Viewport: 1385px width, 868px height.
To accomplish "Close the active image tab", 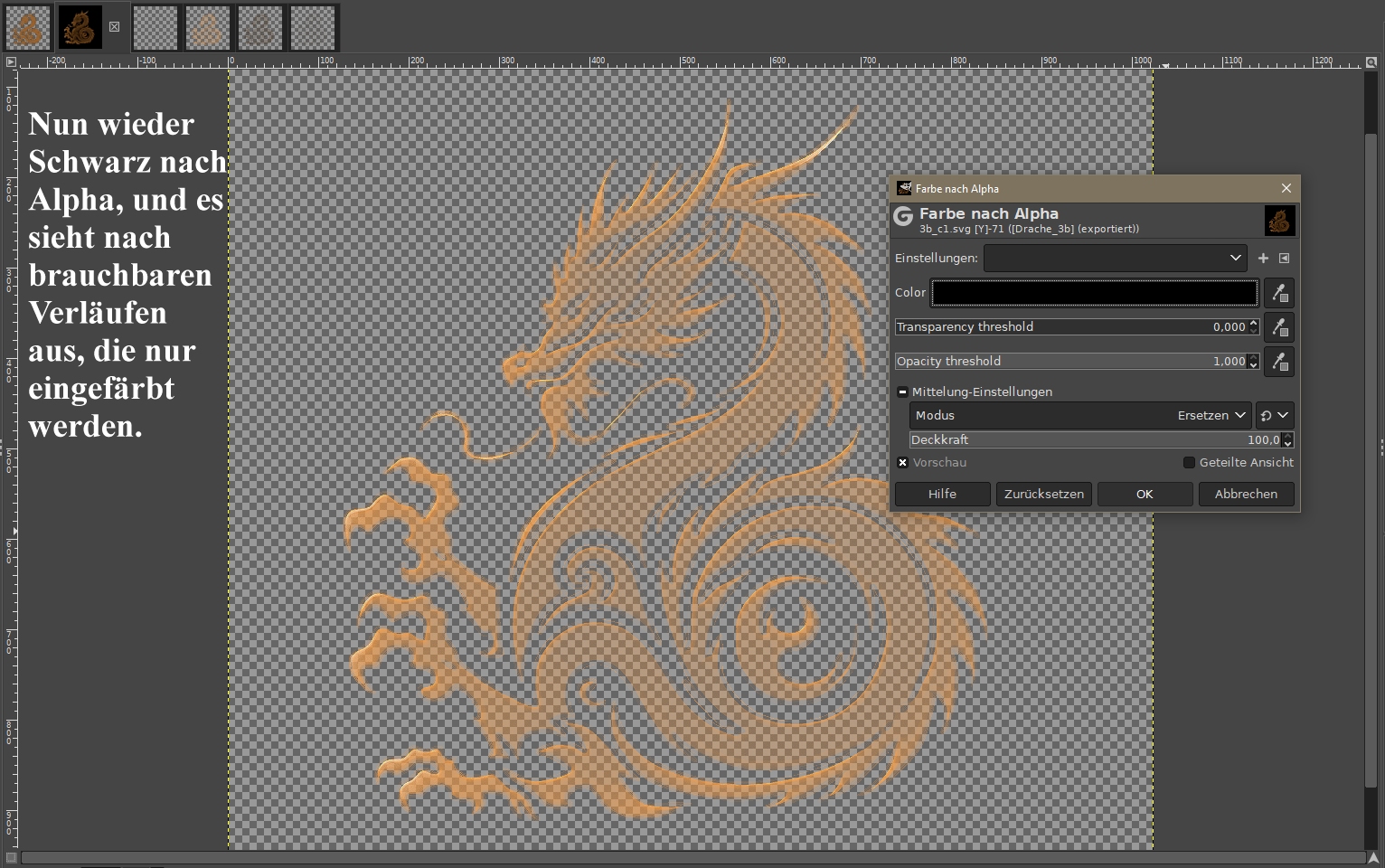I will [114, 27].
